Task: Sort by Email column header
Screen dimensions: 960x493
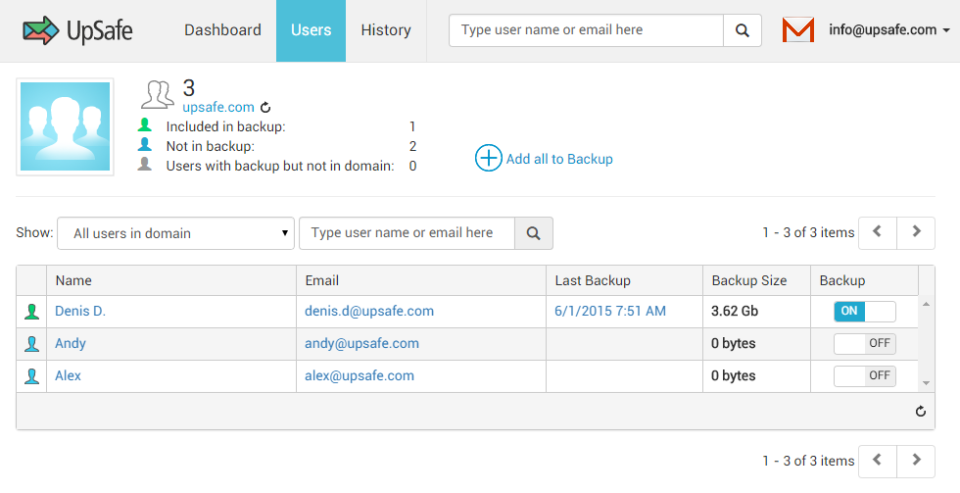Action: pos(421,280)
